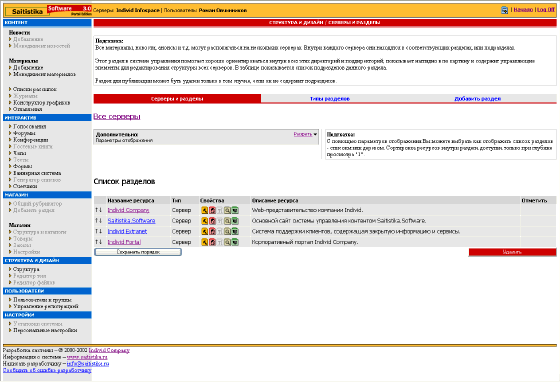Screen dimensions: 560x382
Task: Click the help icon next to Начало
Action: tap(504, 10)
